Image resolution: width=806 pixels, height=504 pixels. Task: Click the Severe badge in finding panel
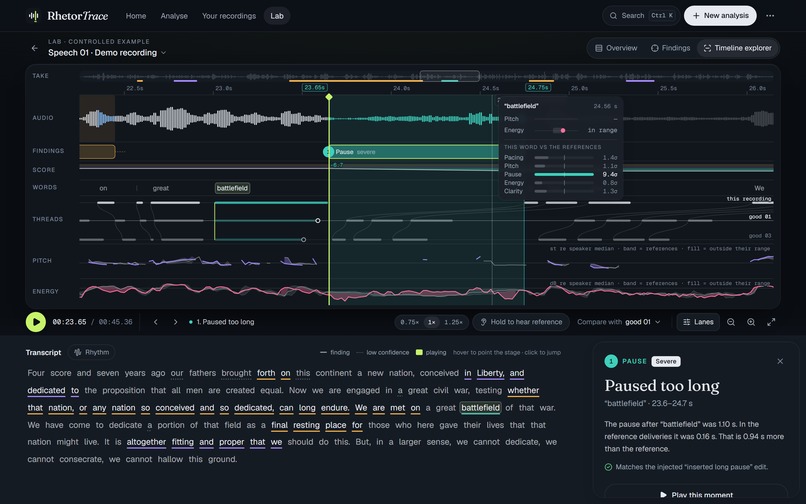[666, 361]
